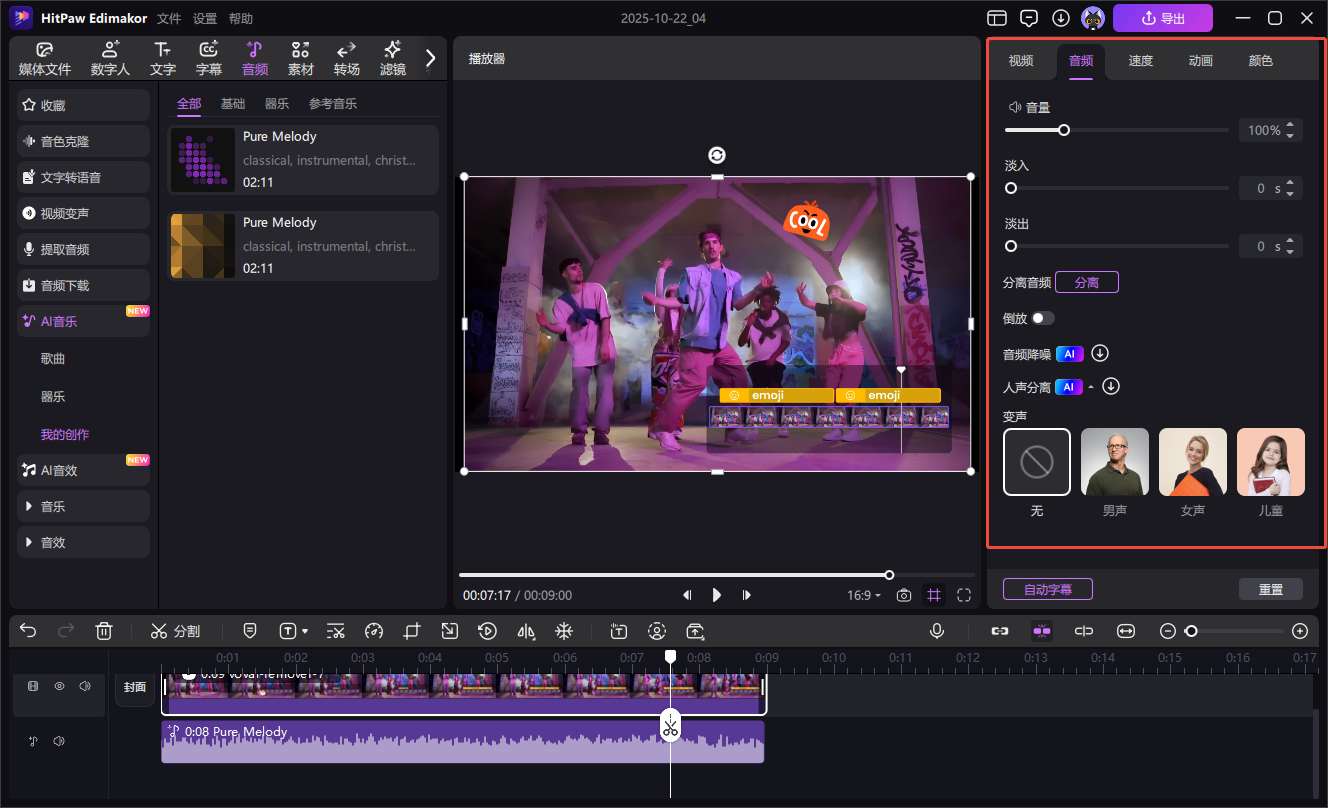Screen dimensions: 1328x808
Task: Click the delete (trash) icon above the timeline
Action: (x=104, y=630)
